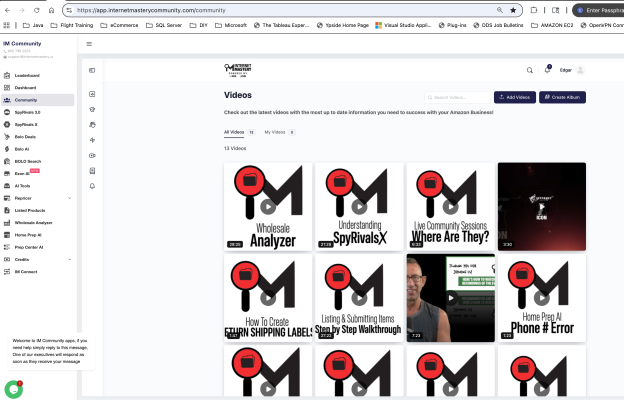The width and height of the screenshot is (624, 400).
Task: Switch to the My Videos tab
Action: [x=277, y=132]
